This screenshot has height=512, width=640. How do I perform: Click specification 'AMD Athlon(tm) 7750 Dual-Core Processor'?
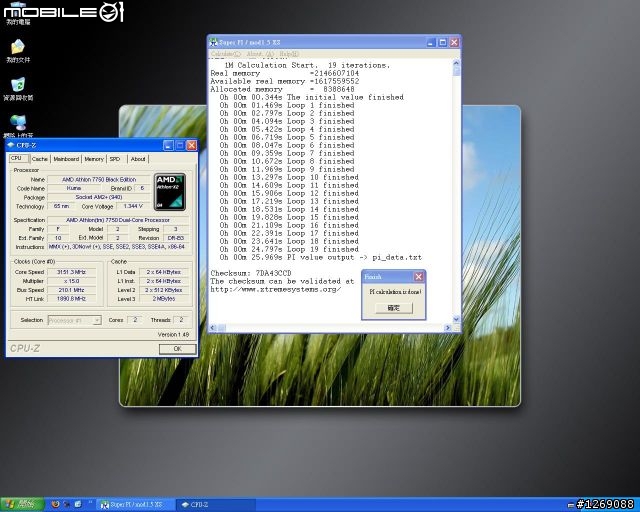(118, 220)
